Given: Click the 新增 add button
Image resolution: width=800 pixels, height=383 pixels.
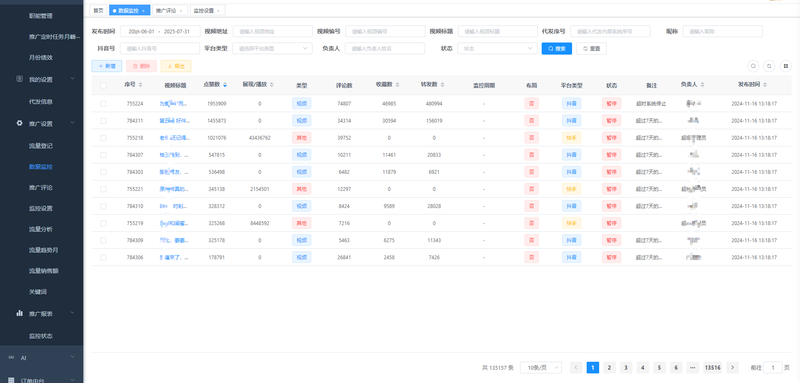Looking at the screenshot, I should coord(107,66).
